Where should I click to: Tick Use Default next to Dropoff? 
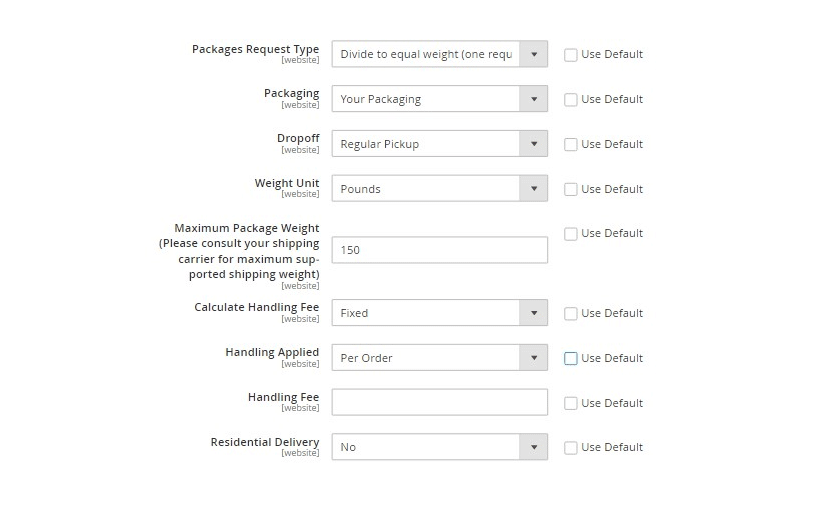571,145
